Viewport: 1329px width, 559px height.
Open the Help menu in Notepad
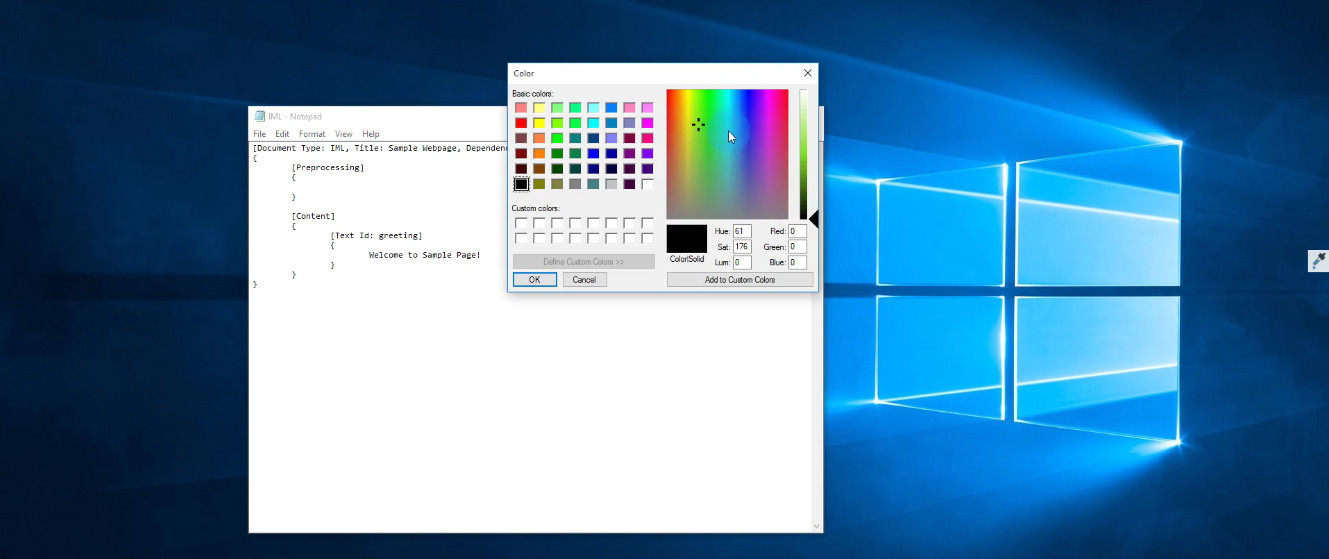[x=371, y=134]
